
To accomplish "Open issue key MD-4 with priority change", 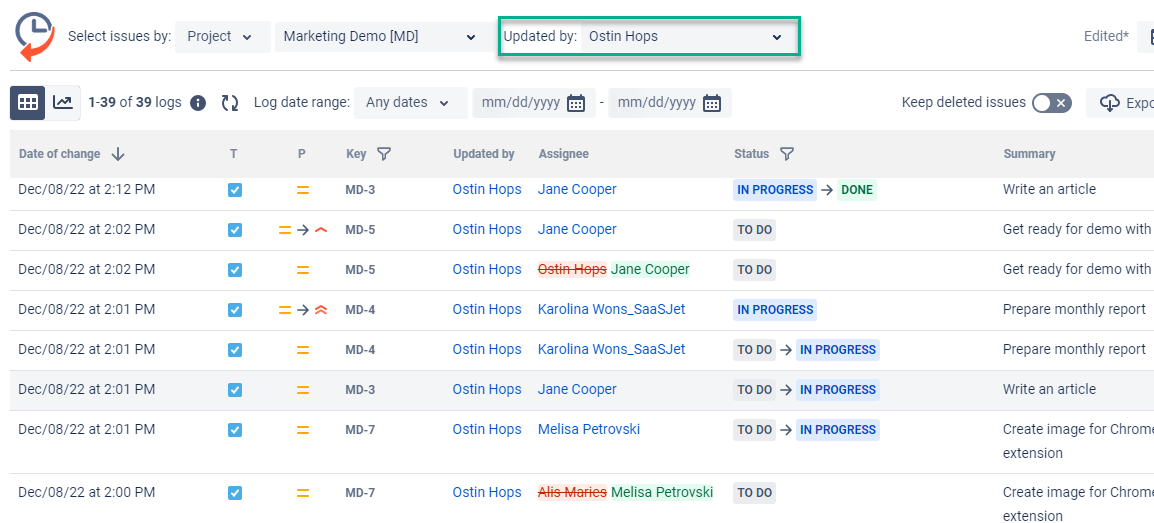I will point(360,310).
